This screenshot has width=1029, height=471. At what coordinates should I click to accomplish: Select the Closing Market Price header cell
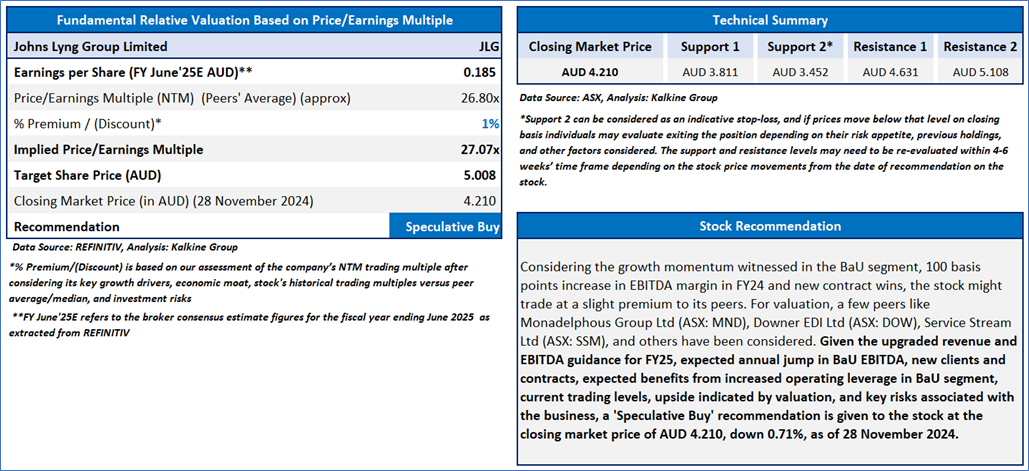click(x=591, y=47)
